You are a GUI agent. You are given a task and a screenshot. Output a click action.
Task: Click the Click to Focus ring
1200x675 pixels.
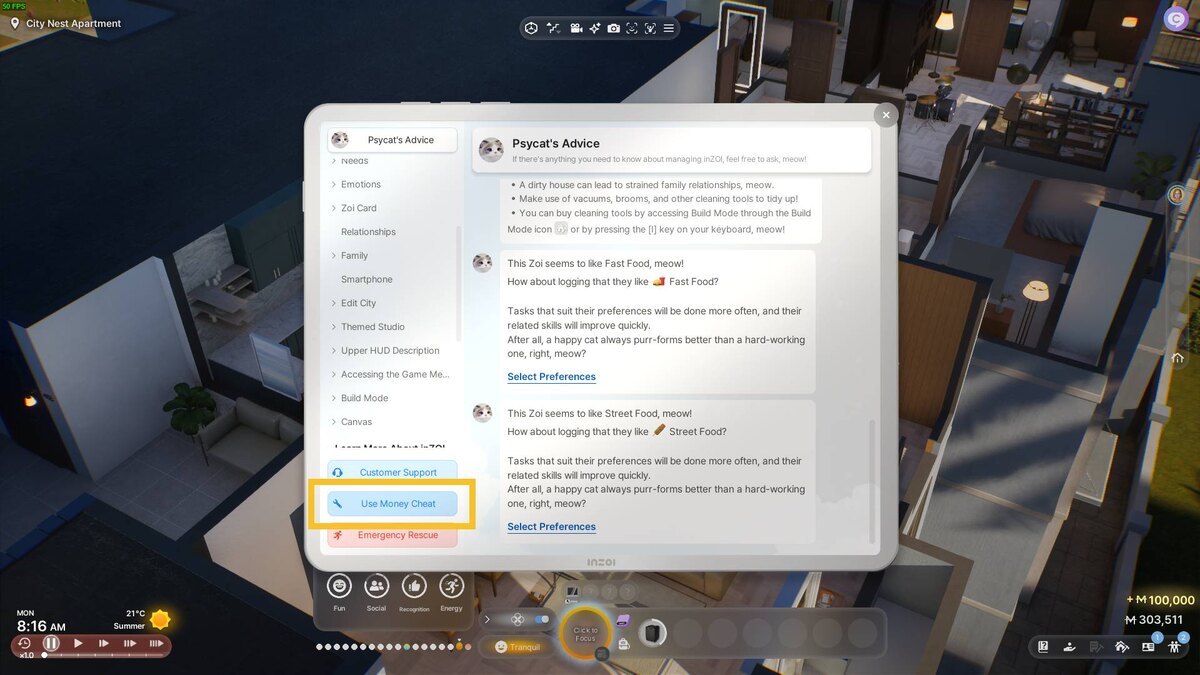click(585, 634)
